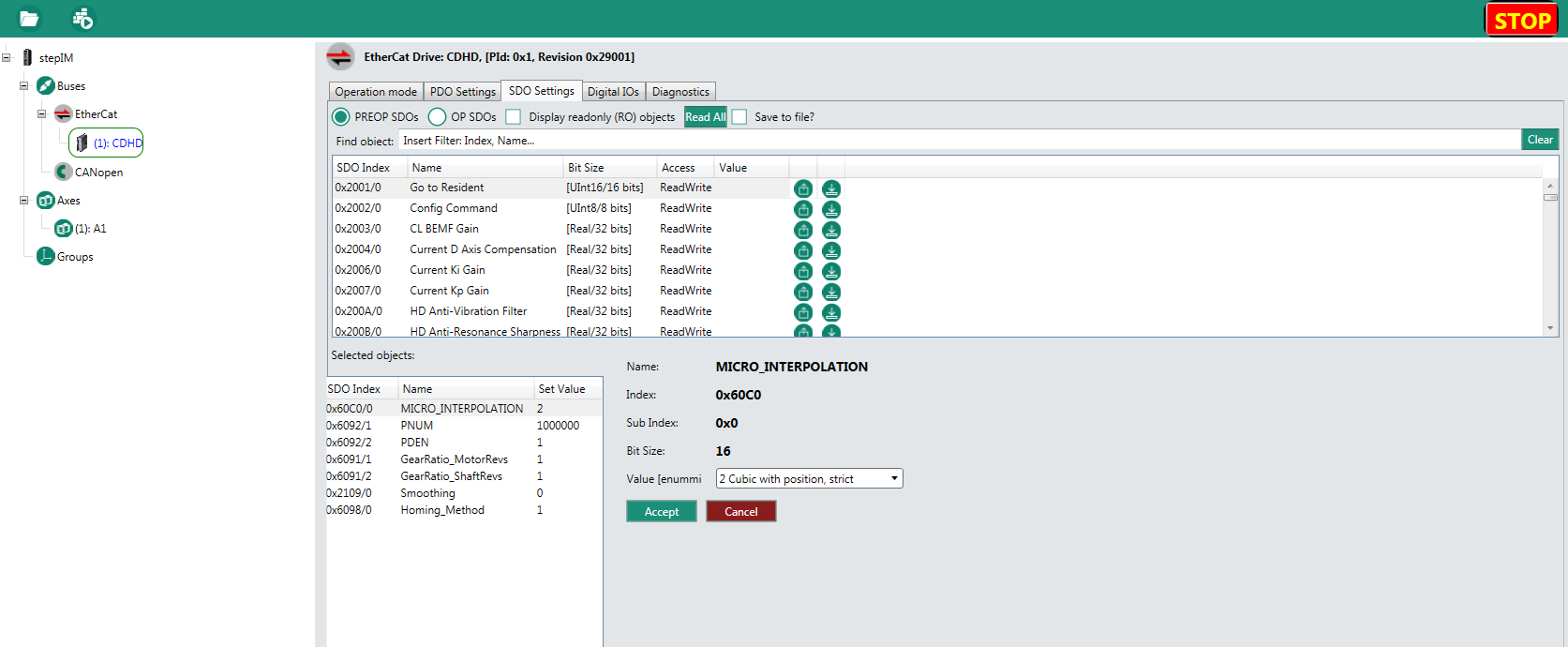The image size is (1568, 647).
Task: Open the Diagnostics tab
Action: (680, 92)
